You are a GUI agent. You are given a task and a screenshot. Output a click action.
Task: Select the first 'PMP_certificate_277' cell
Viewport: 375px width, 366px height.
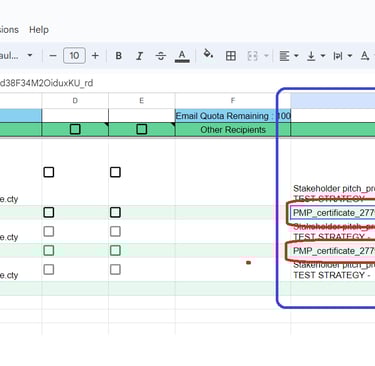(333, 213)
